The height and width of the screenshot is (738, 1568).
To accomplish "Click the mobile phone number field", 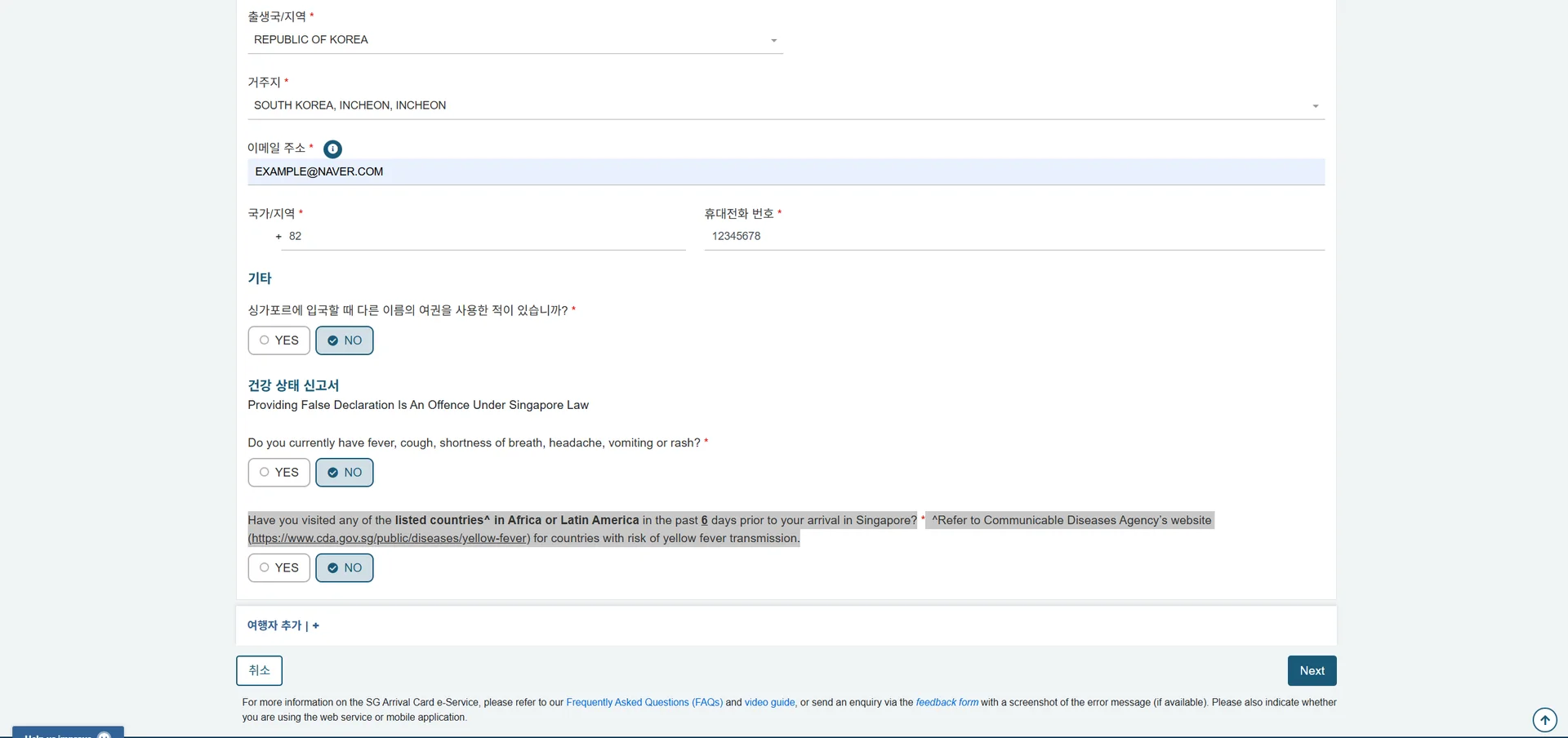I will 1013,237.
